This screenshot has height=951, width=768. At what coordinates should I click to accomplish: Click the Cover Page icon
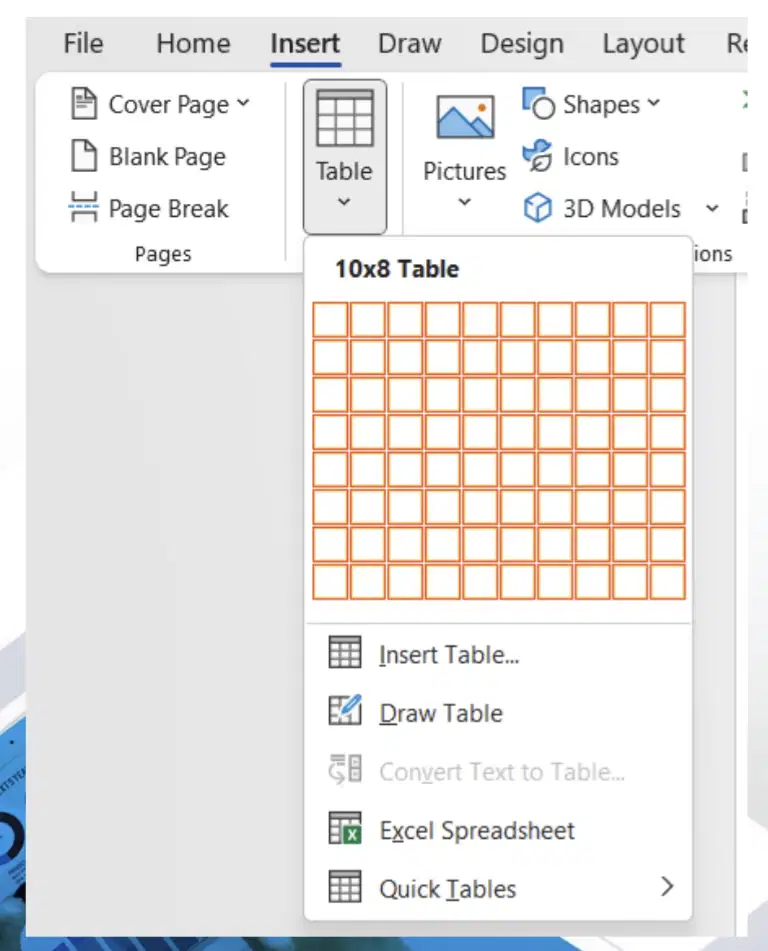pyautogui.click(x=84, y=104)
